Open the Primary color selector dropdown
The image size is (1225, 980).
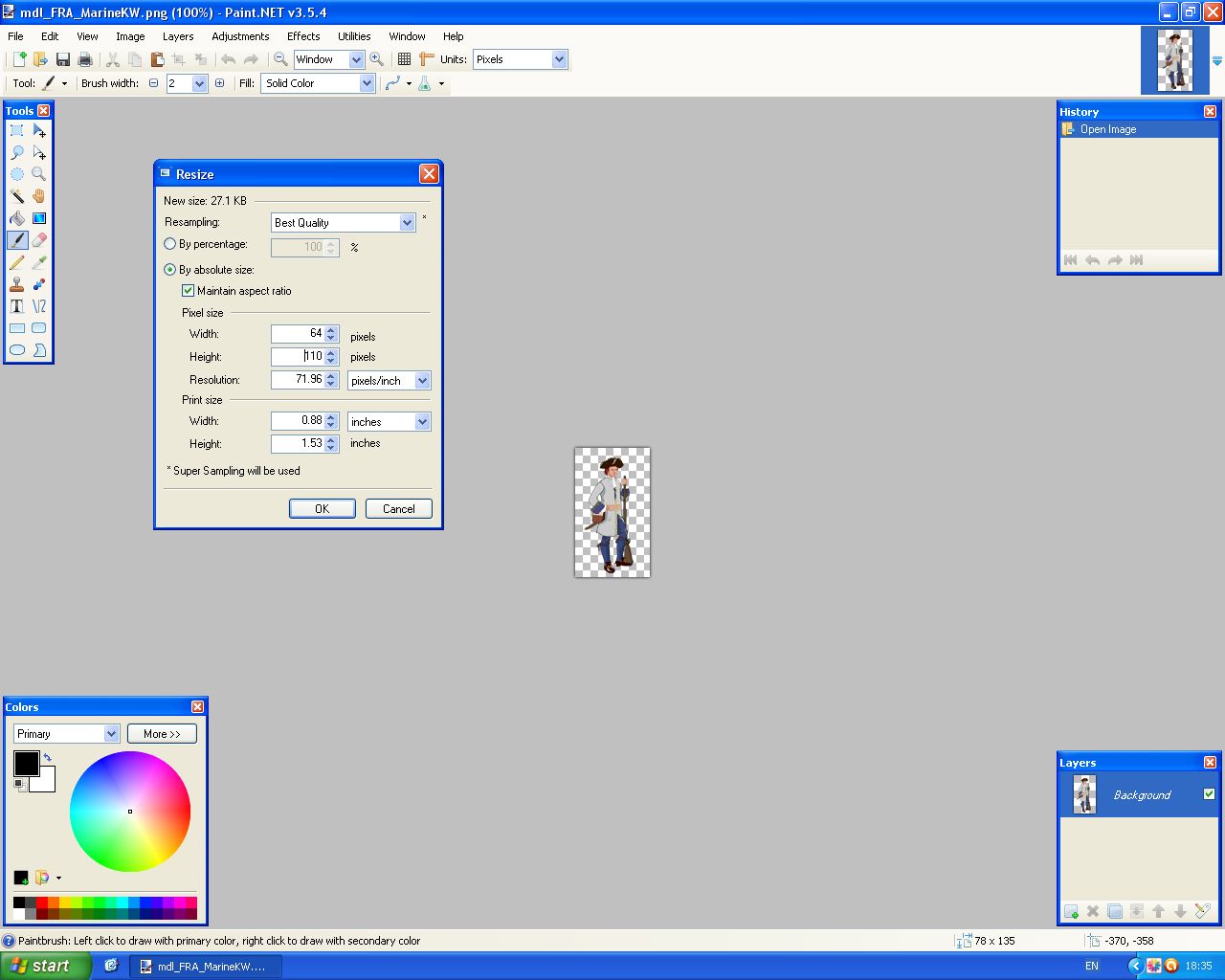click(x=111, y=734)
